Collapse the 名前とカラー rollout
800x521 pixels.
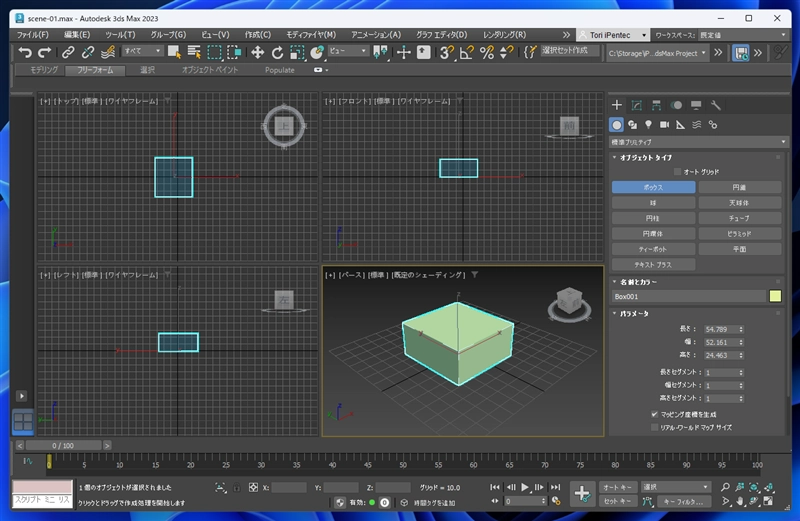pos(638,282)
